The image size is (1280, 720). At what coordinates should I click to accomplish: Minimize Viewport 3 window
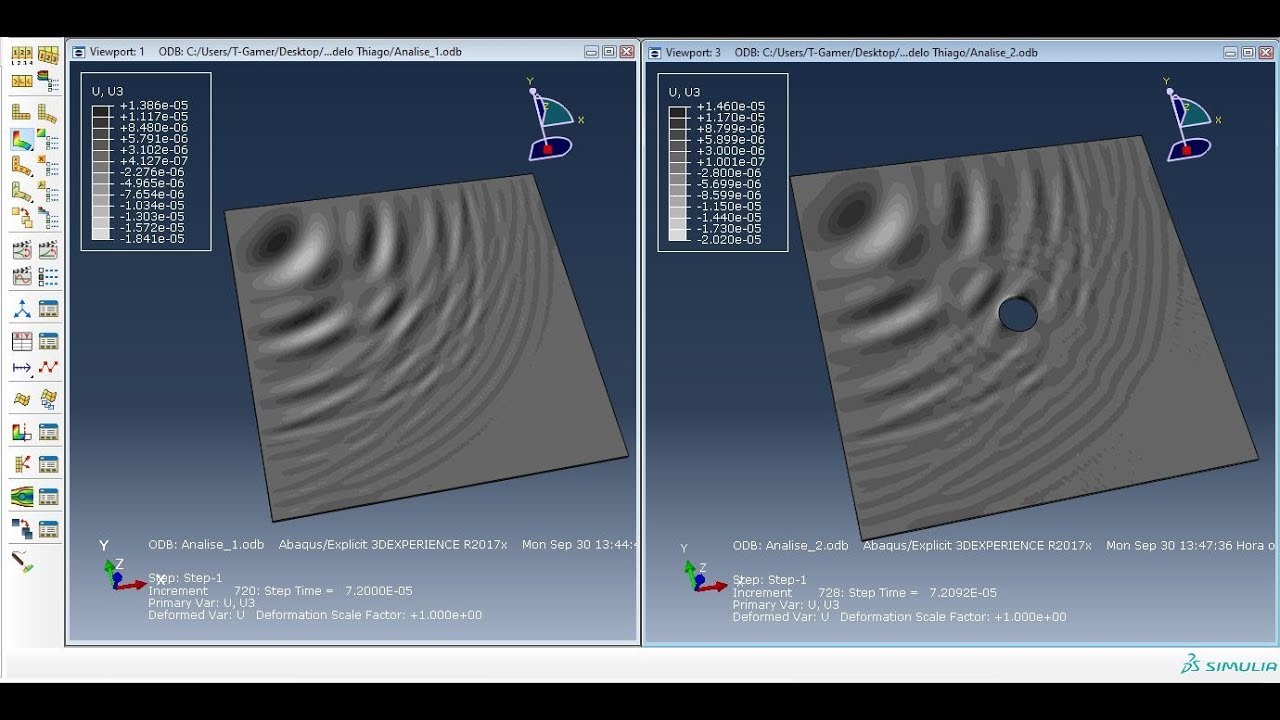(x=1231, y=52)
